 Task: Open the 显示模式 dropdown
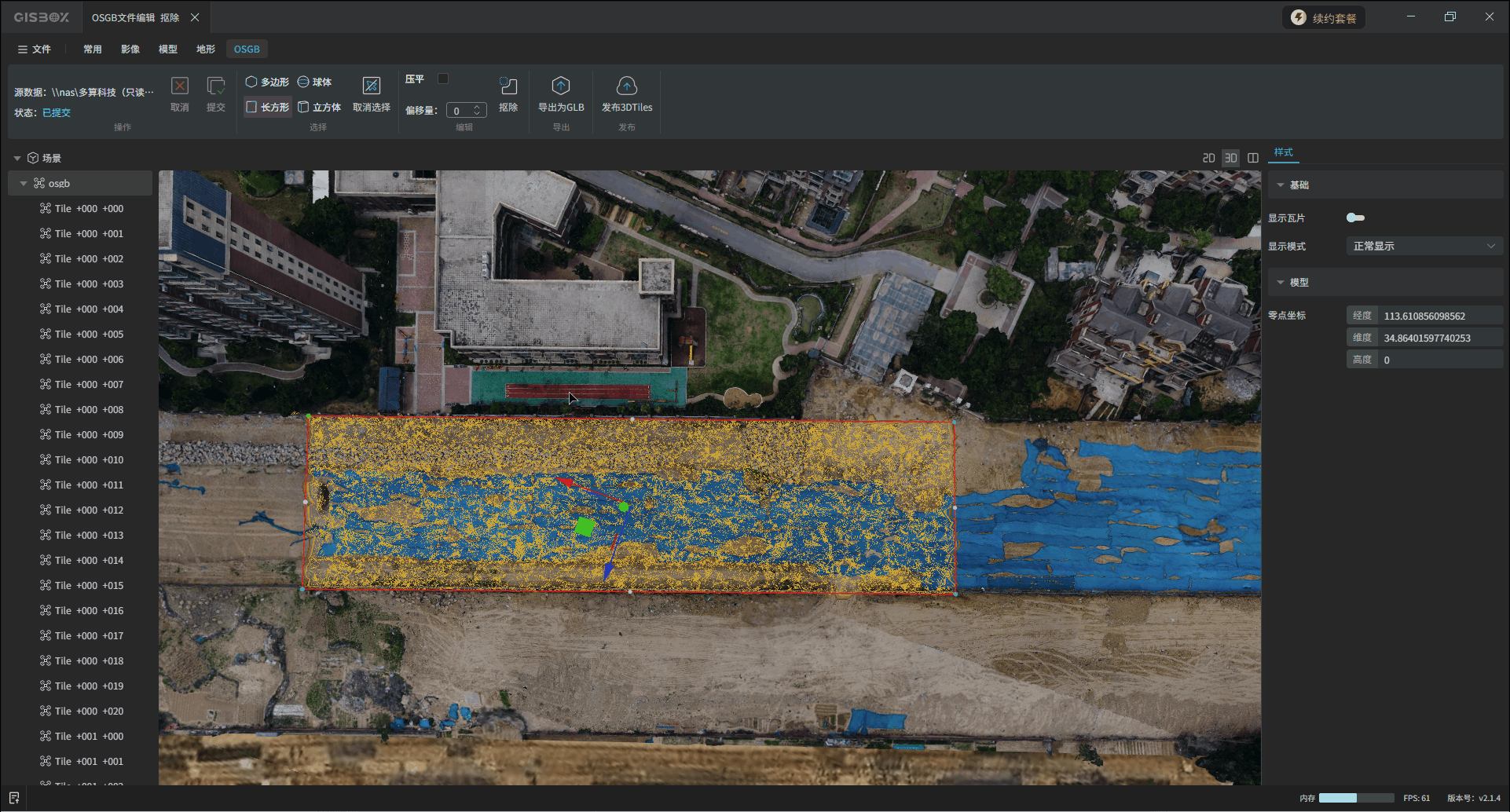1424,246
